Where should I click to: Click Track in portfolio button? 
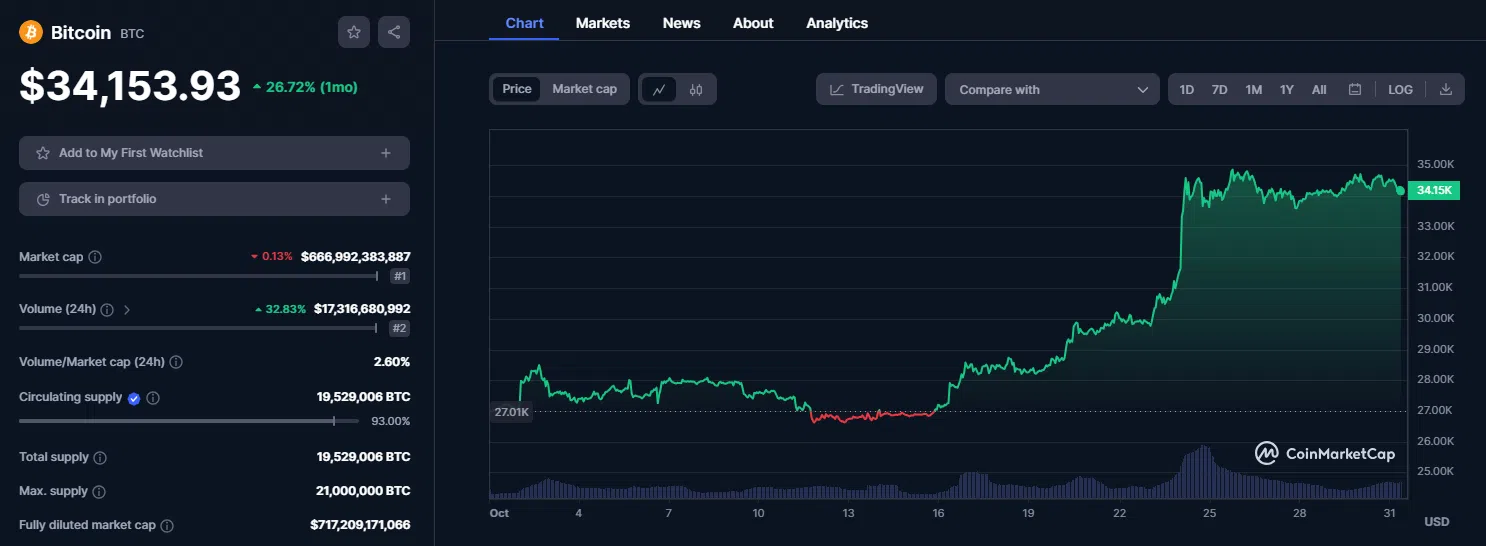(x=214, y=199)
